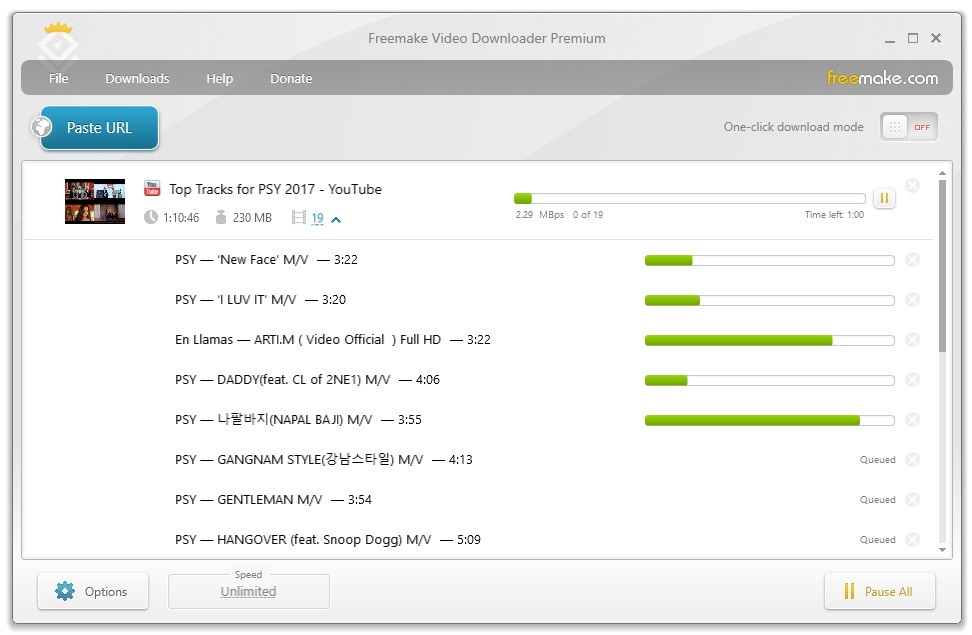The height and width of the screenshot is (635, 972).
Task: Click the Time left 1:00 text
Action: pos(834,215)
